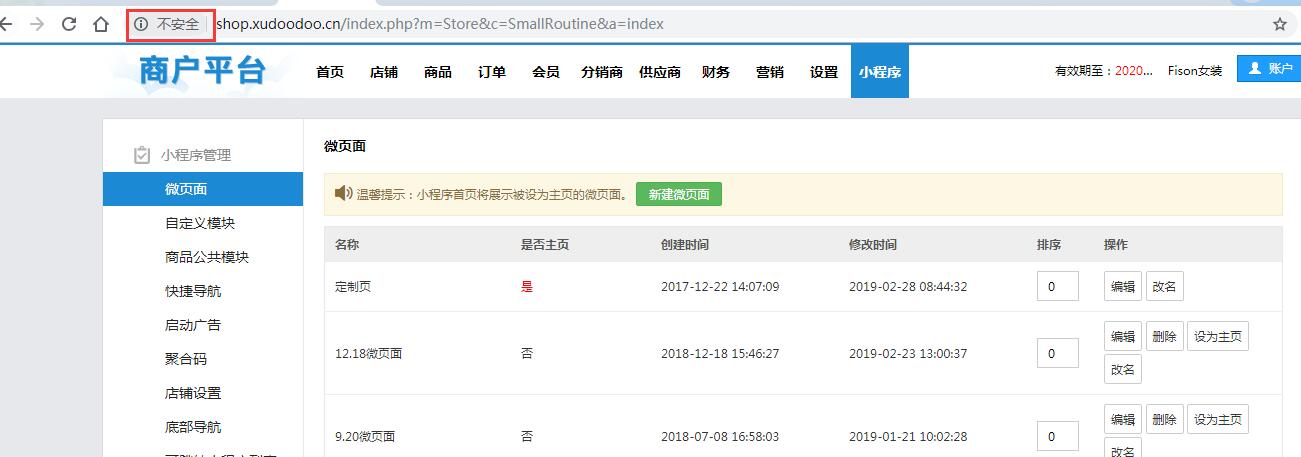
Task: Open the 店铺 menu
Action: click(383, 72)
